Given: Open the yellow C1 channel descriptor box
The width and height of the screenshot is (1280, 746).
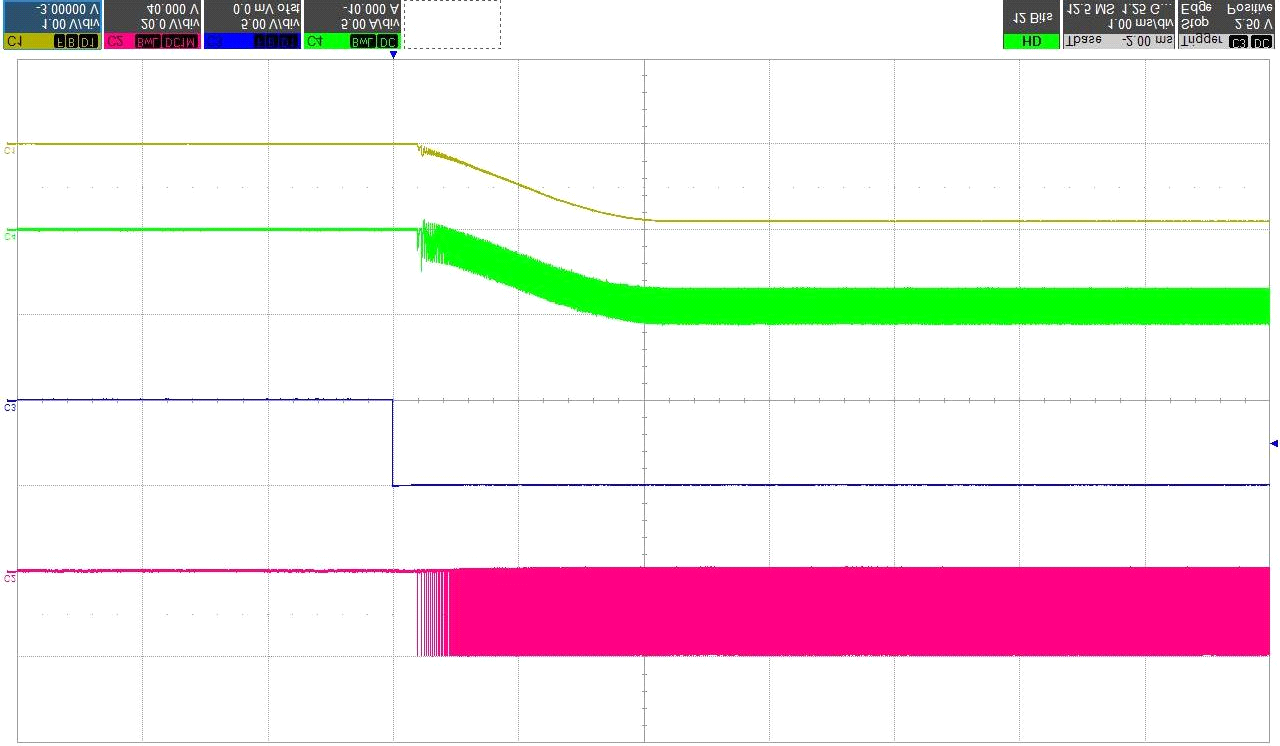Looking at the screenshot, I should [x=52, y=25].
